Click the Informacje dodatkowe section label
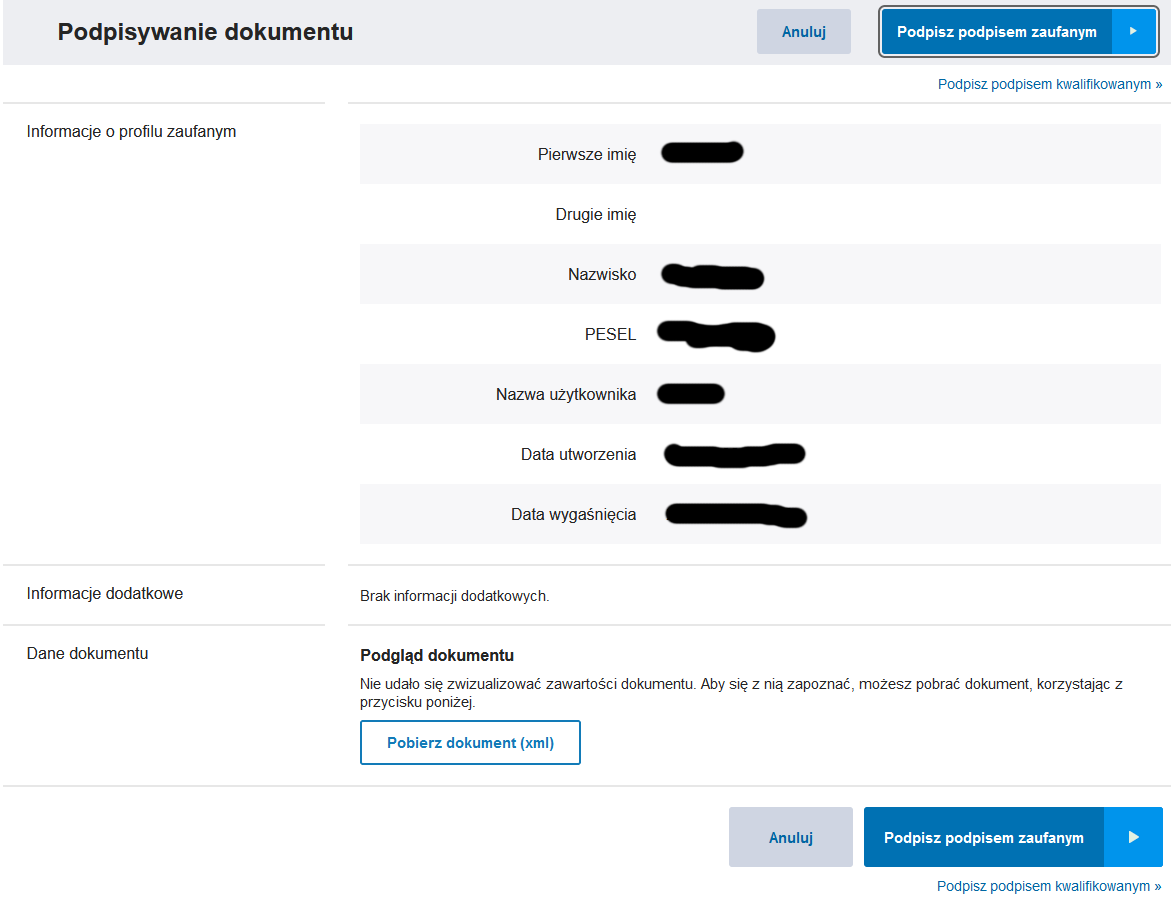This screenshot has width=1171, height=899. pos(105,594)
